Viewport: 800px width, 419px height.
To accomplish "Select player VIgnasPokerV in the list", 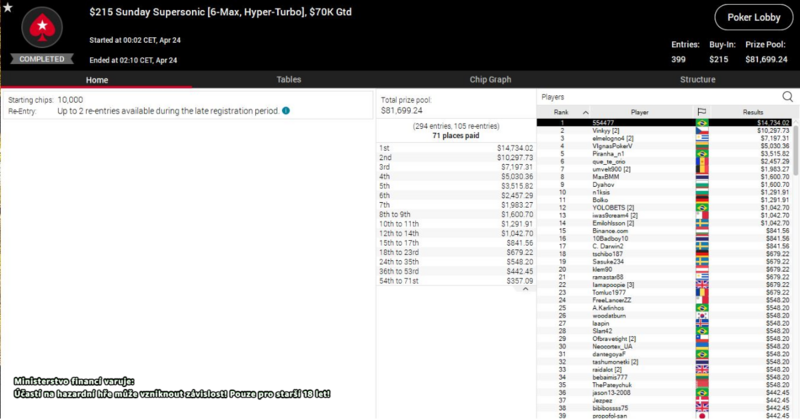I will 612,146.
